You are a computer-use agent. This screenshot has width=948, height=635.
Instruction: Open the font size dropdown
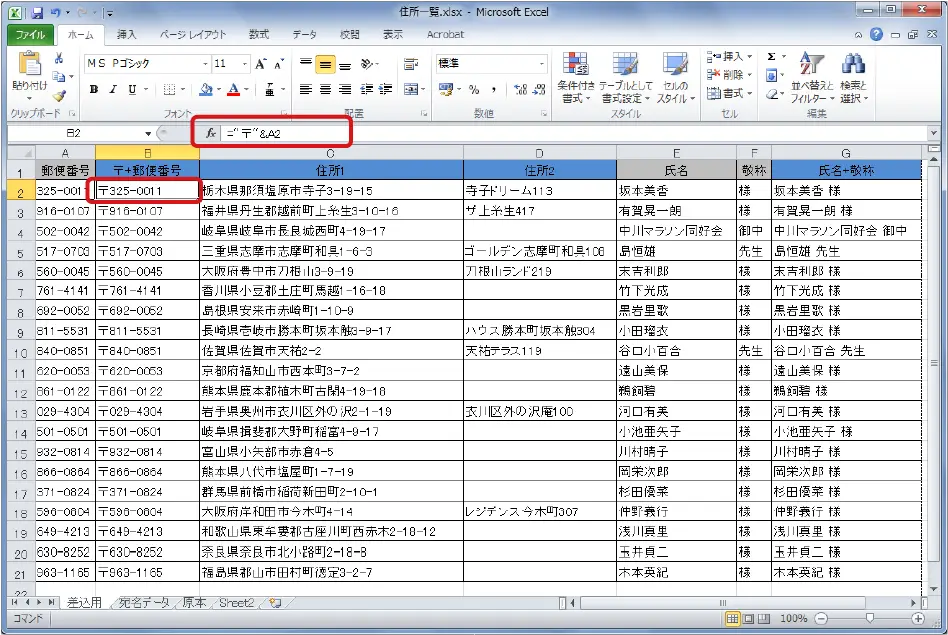point(244,64)
